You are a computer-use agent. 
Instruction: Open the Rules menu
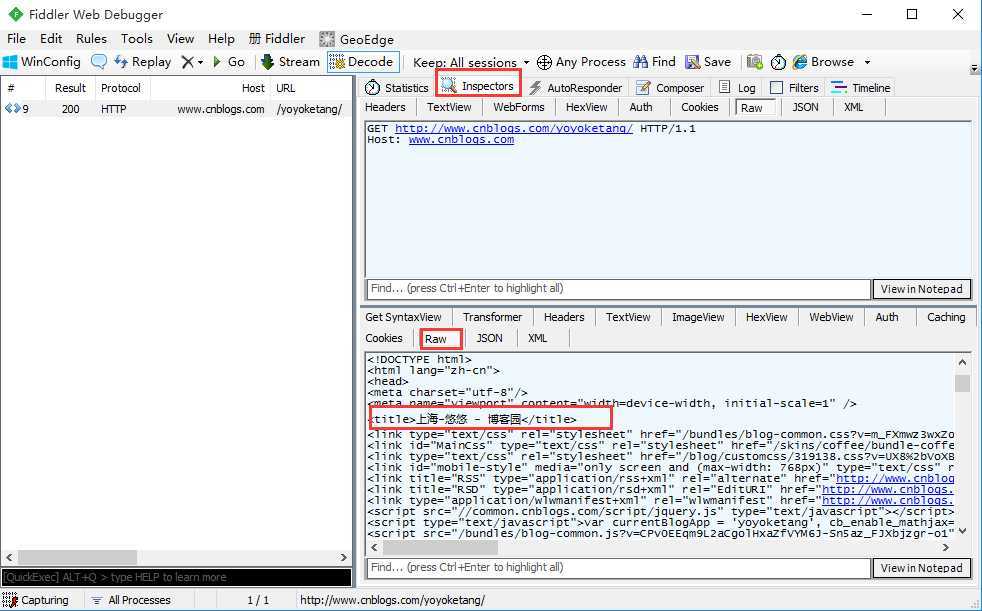(x=91, y=39)
